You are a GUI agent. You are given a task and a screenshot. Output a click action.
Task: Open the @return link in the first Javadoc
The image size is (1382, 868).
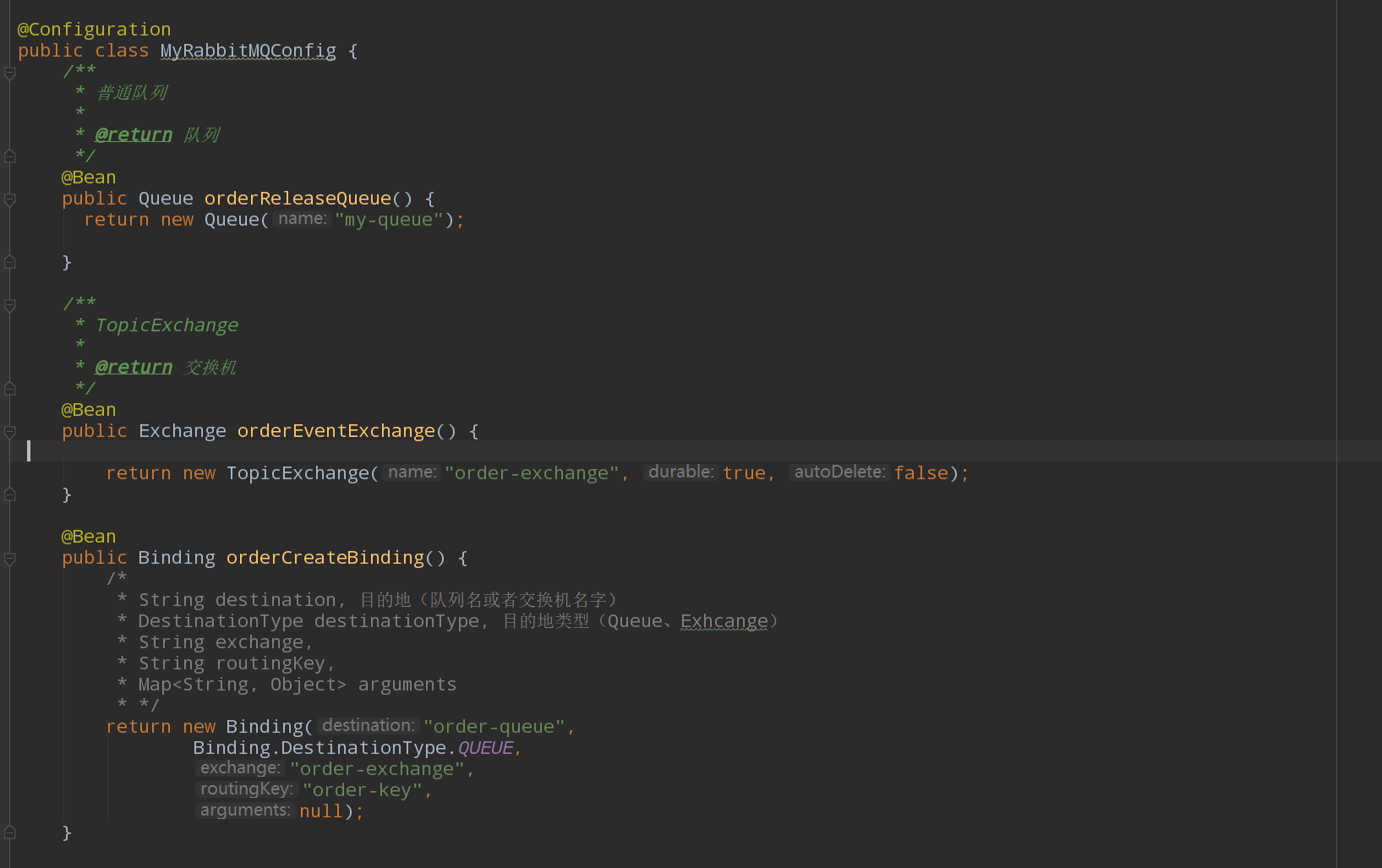[133, 134]
